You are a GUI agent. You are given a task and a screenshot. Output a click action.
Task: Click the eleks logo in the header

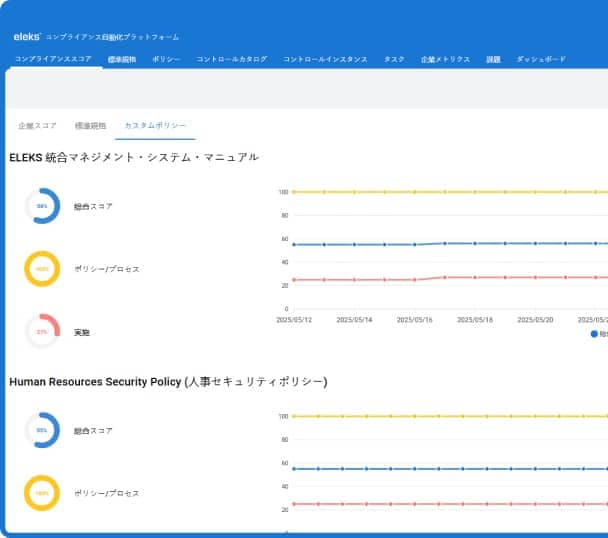coord(27,36)
